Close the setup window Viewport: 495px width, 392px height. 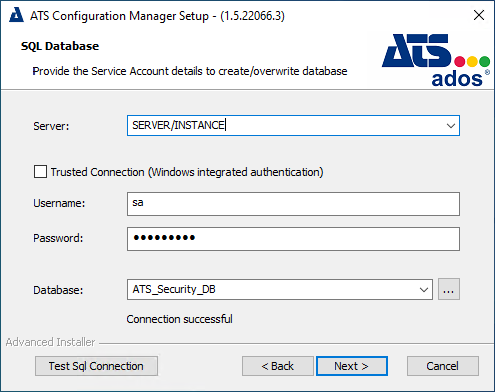pos(479,15)
